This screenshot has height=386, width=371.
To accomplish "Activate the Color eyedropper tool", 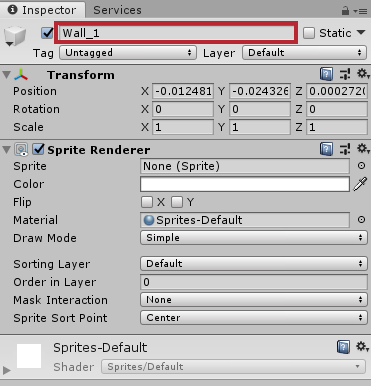I will point(360,184).
